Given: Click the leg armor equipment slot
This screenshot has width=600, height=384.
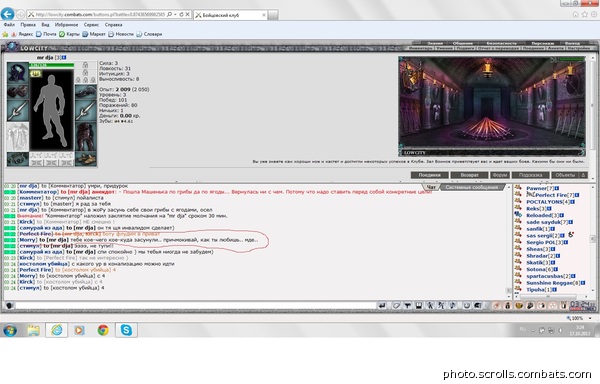Looking at the screenshot, I should pos(86,137).
